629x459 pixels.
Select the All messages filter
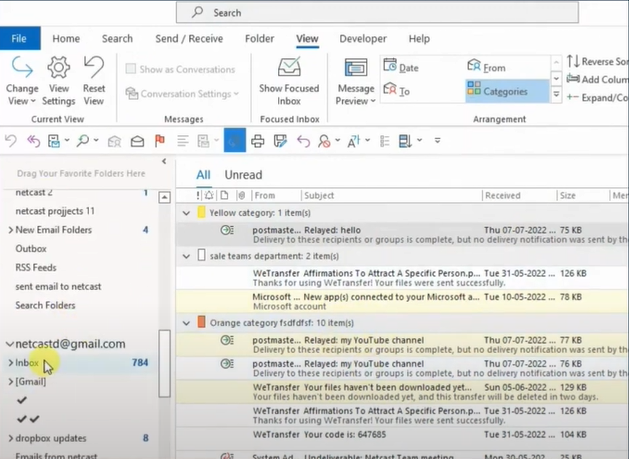[x=203, y=175]
